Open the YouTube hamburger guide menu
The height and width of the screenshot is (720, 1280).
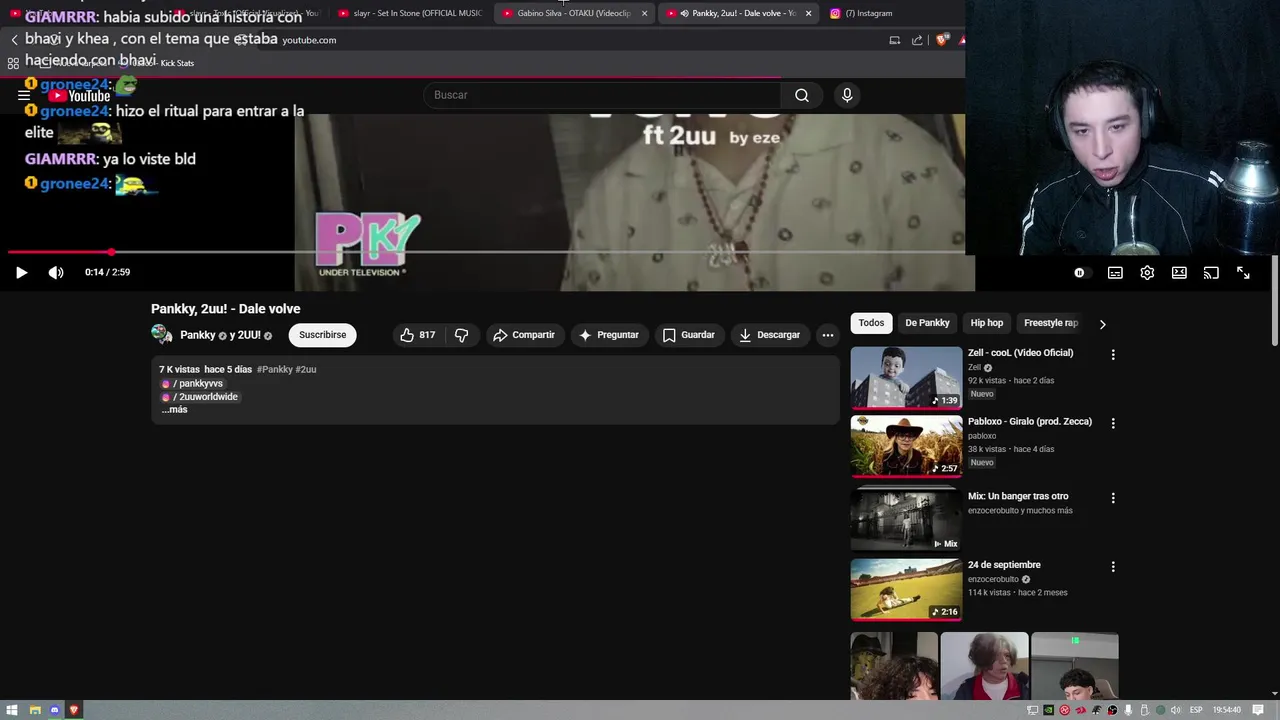click(x=24, y=95)
